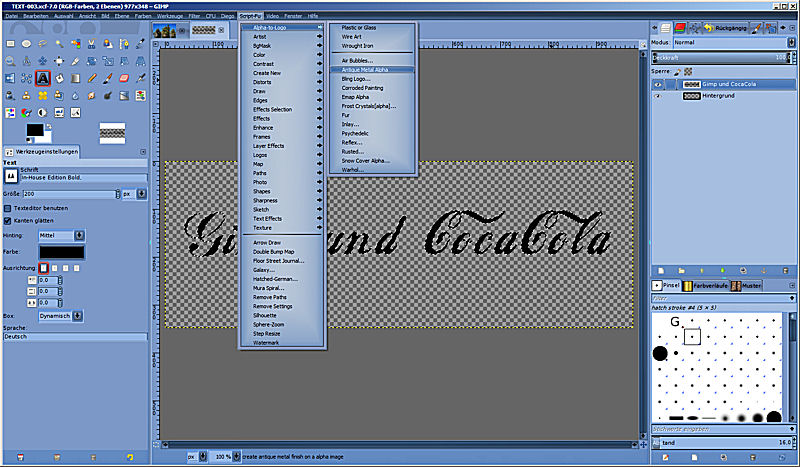Choose Antique Metal Alpha menu entry
This screenshot has height=467, width=800.
pos(373,69)
